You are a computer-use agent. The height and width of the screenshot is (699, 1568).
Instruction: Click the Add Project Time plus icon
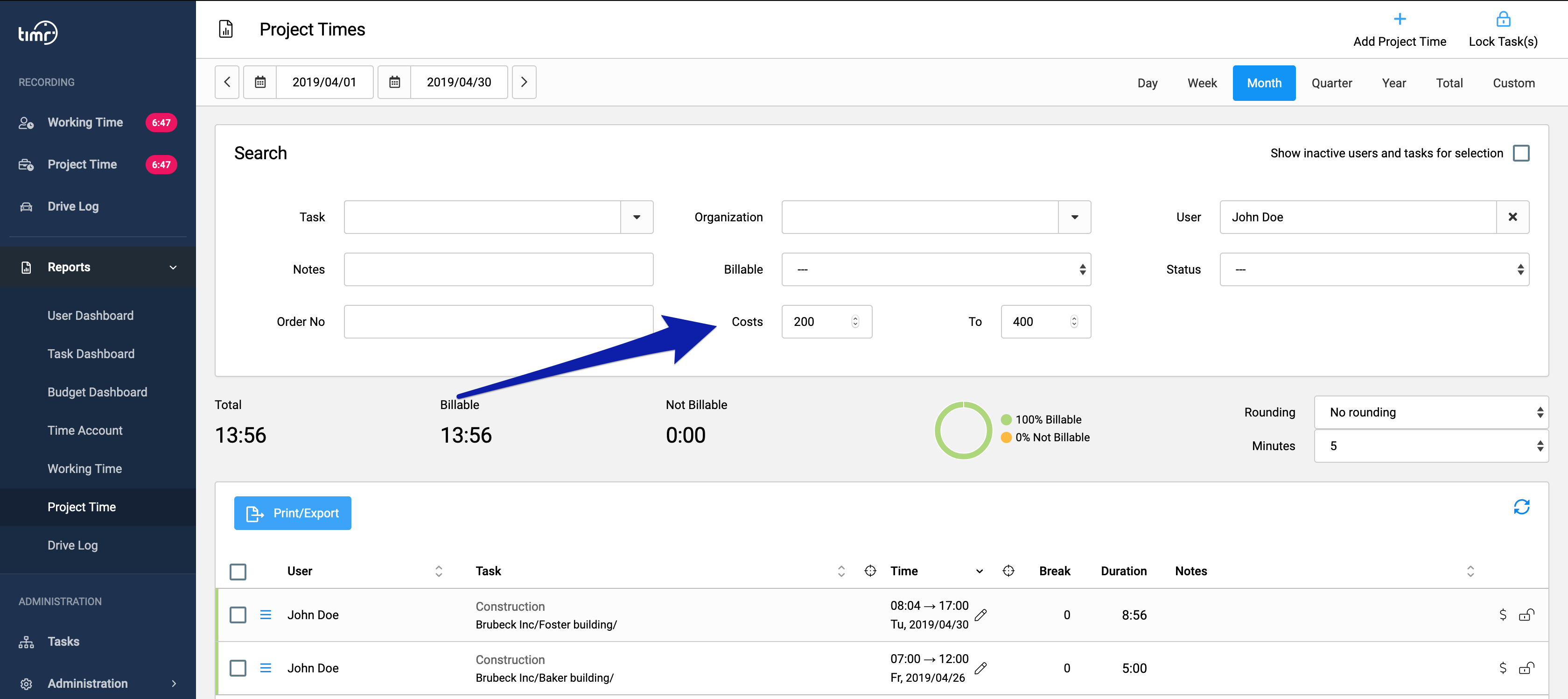pos(1400,19)
